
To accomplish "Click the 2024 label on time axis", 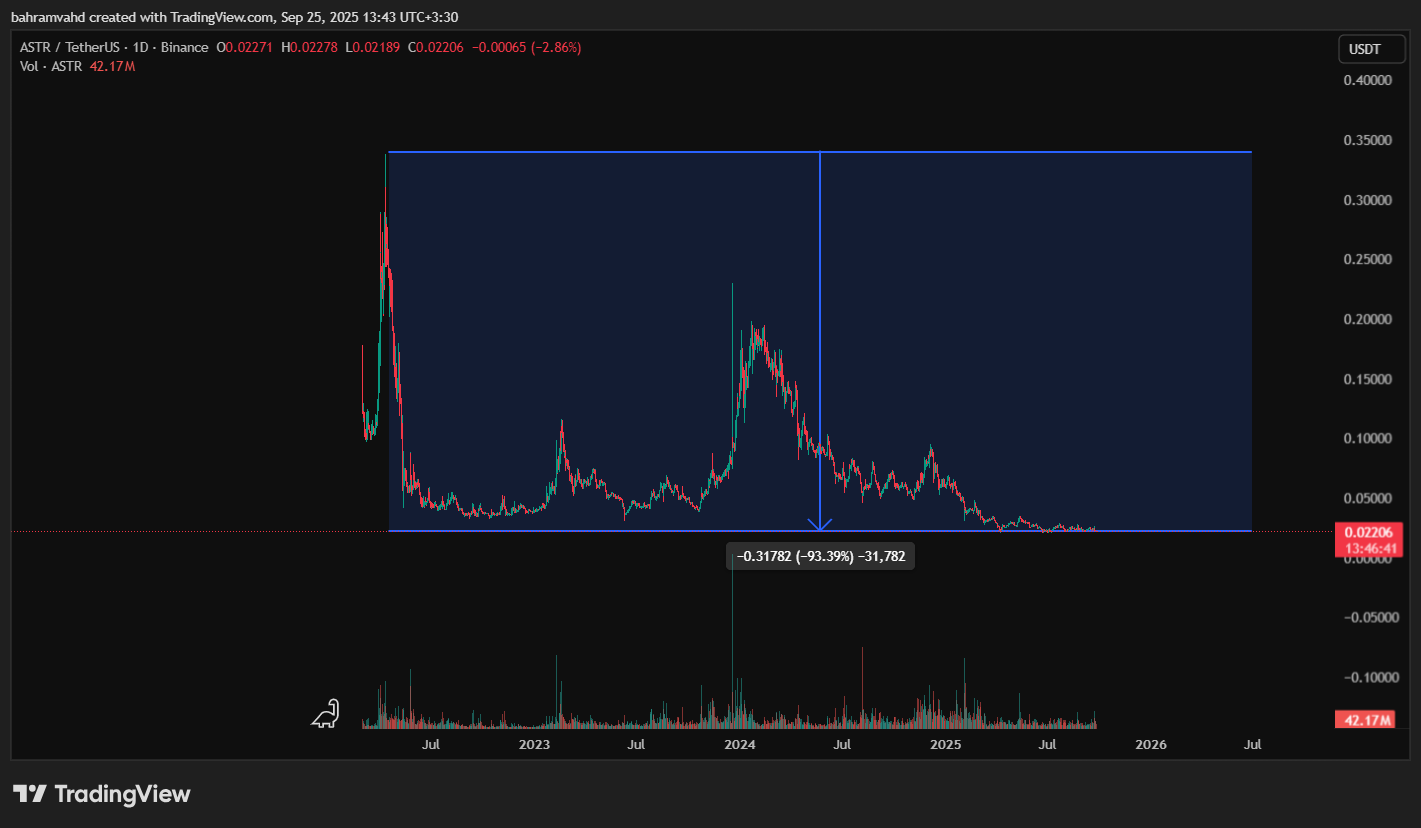I will point(739,745).
